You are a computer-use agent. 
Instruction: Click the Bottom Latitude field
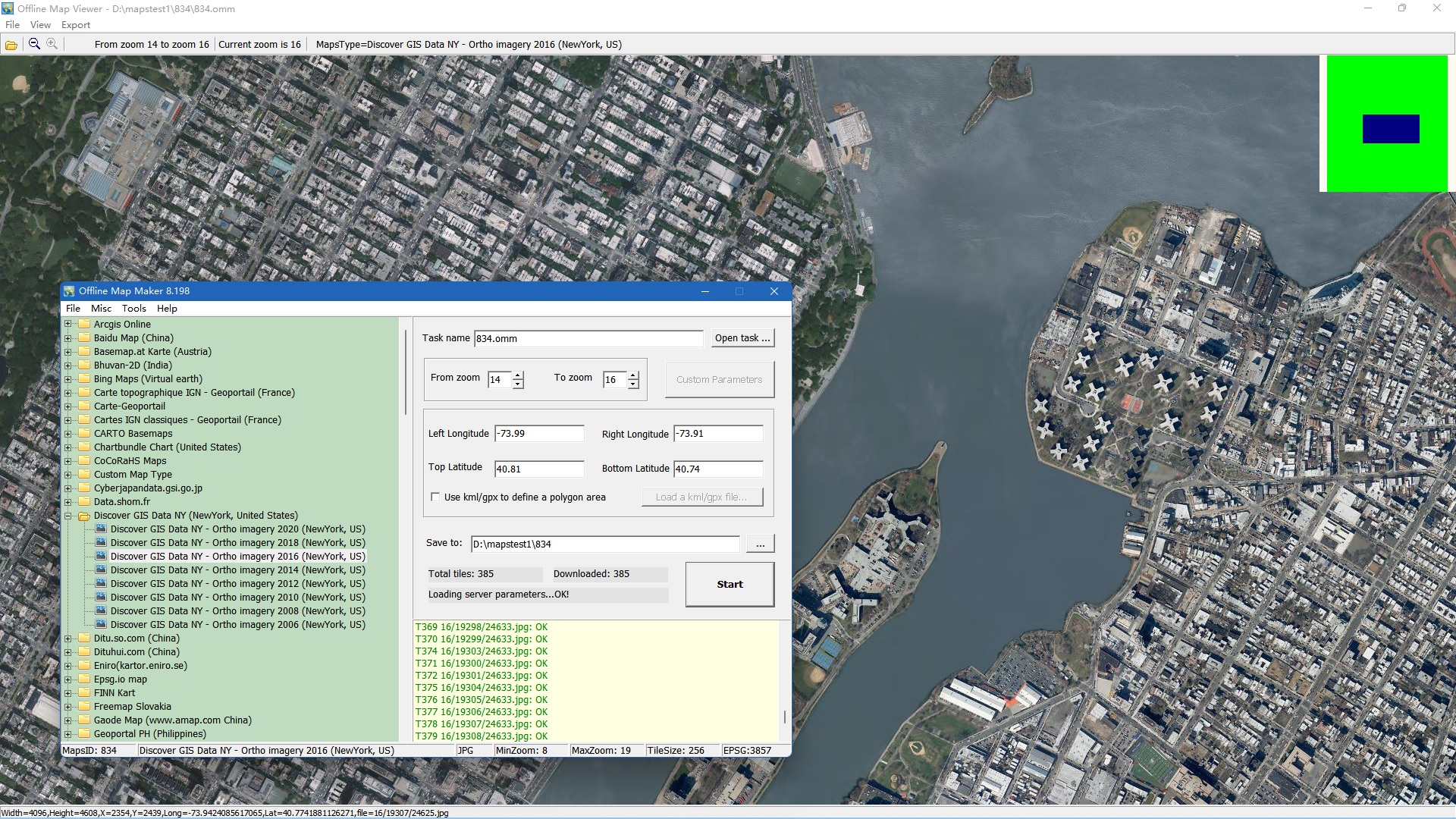718,469
